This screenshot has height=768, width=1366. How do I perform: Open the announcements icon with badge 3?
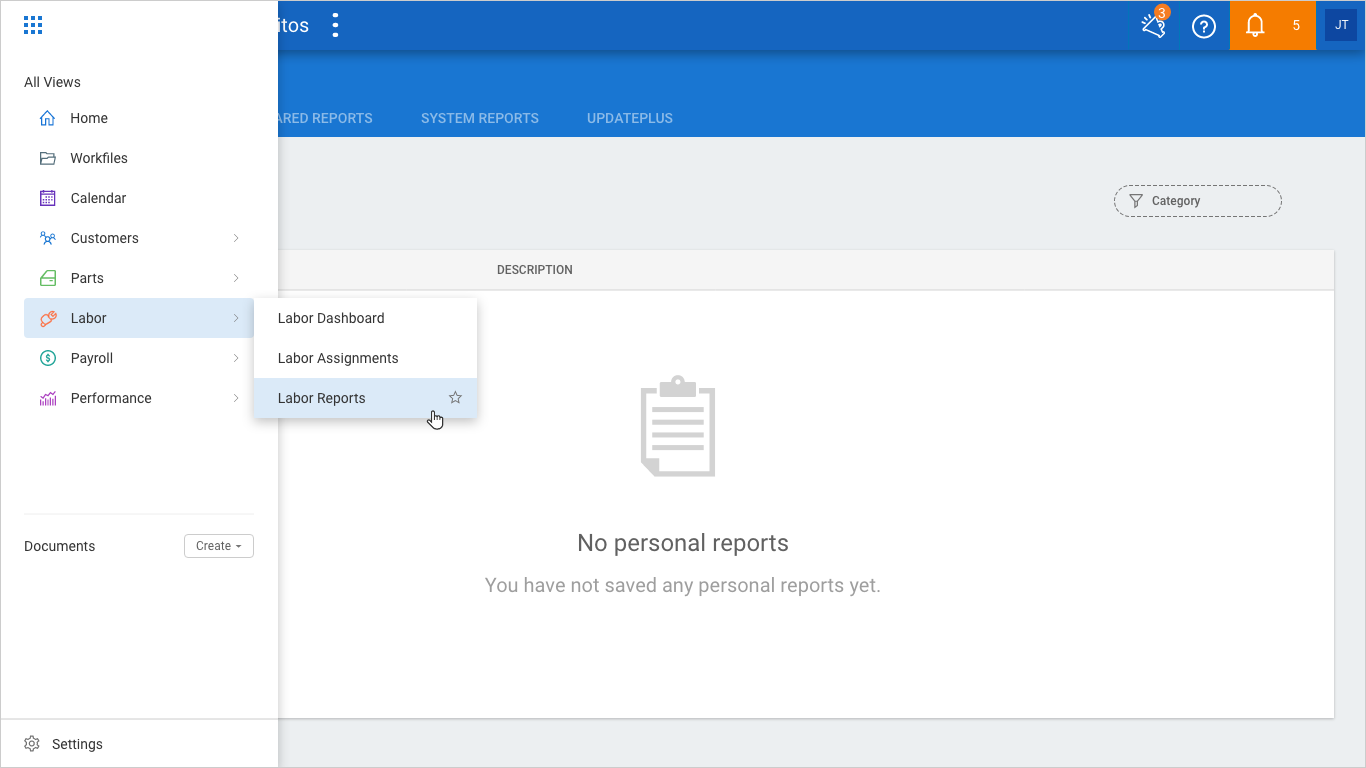point(1154,26)
